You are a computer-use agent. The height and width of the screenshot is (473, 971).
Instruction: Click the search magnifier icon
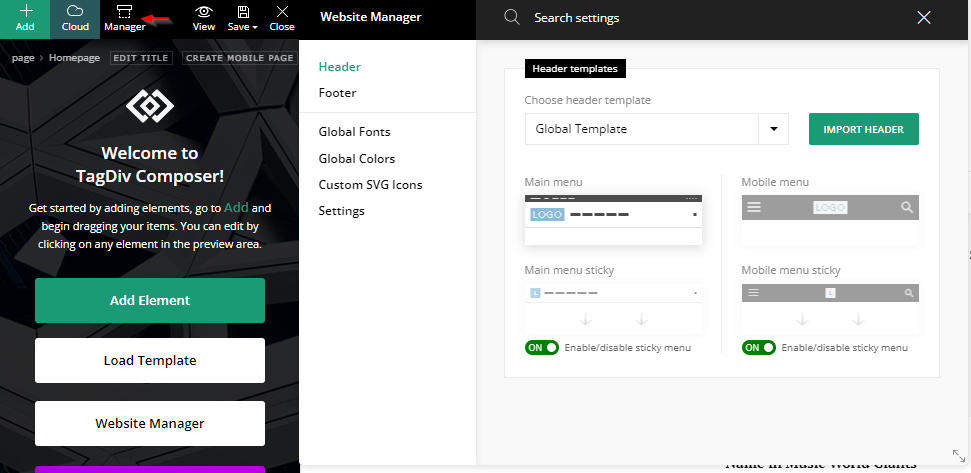click(x=512, y=17)
